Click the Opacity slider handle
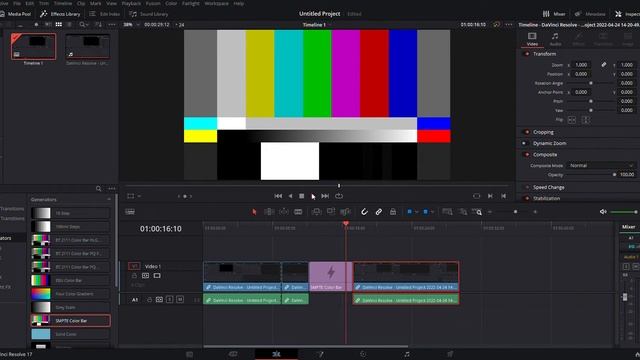 [x=614, y=175]
